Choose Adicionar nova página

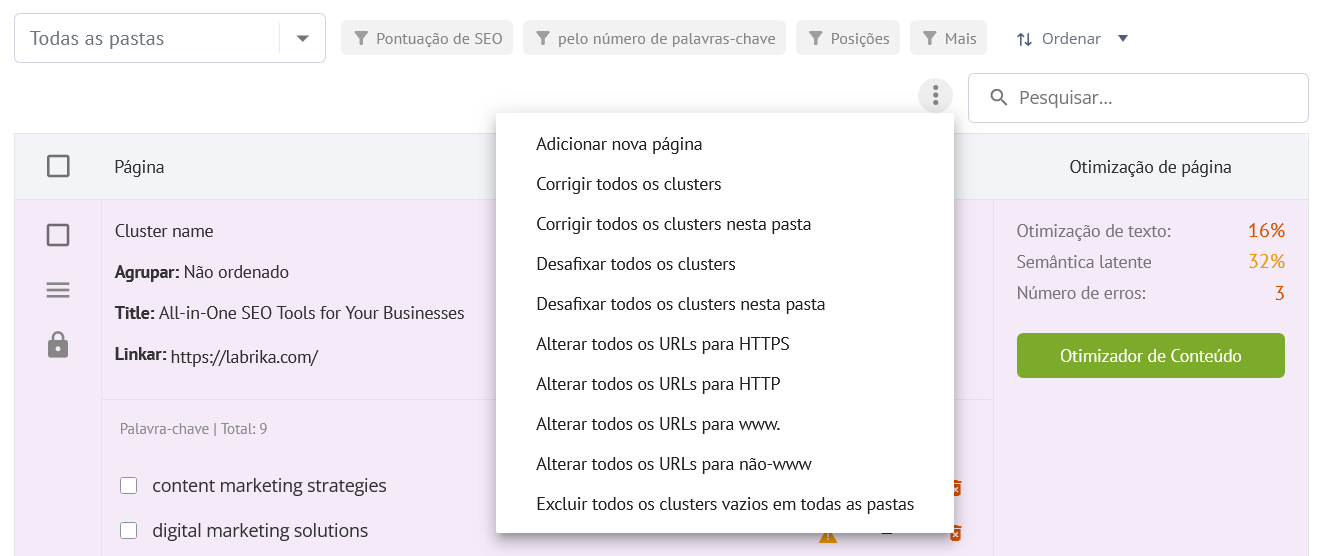[725, 144]
